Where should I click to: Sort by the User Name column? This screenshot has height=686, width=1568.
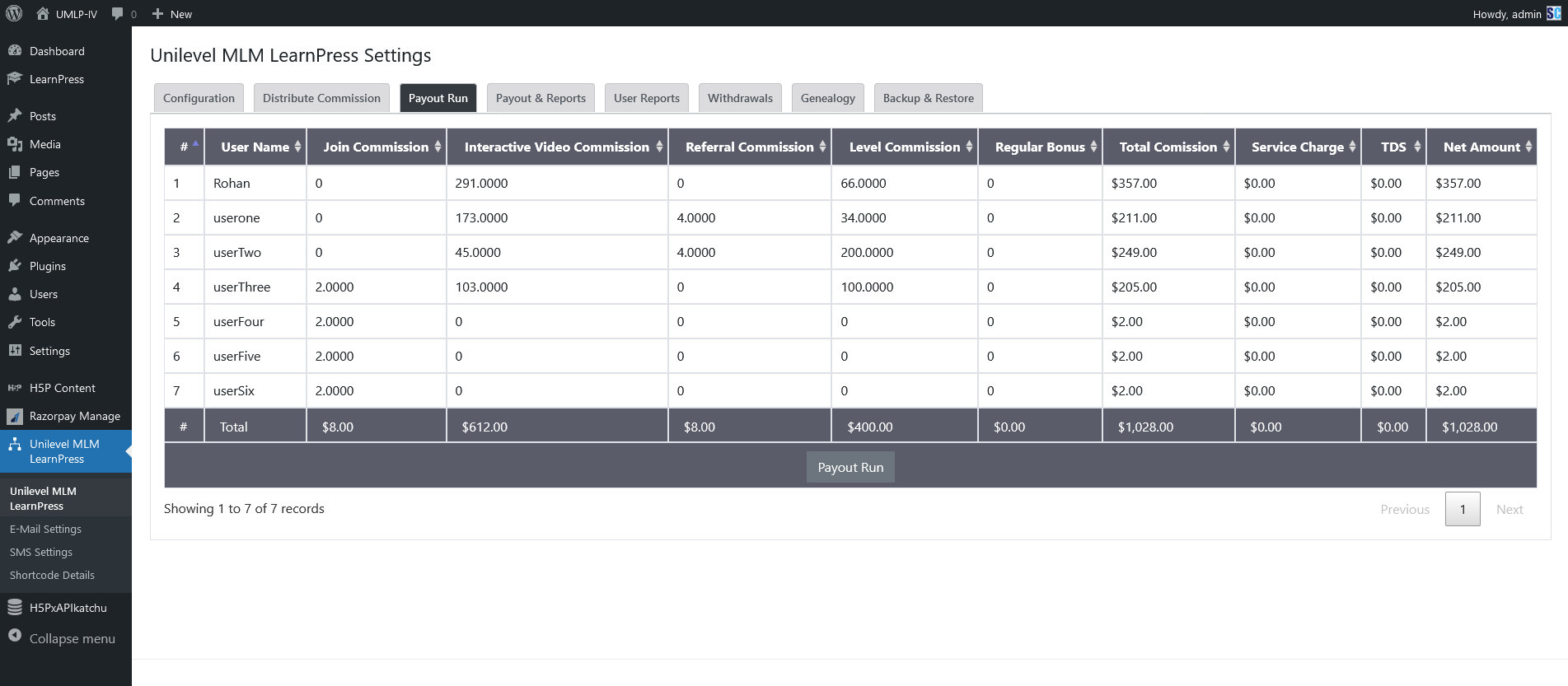[x=255, y=147]
